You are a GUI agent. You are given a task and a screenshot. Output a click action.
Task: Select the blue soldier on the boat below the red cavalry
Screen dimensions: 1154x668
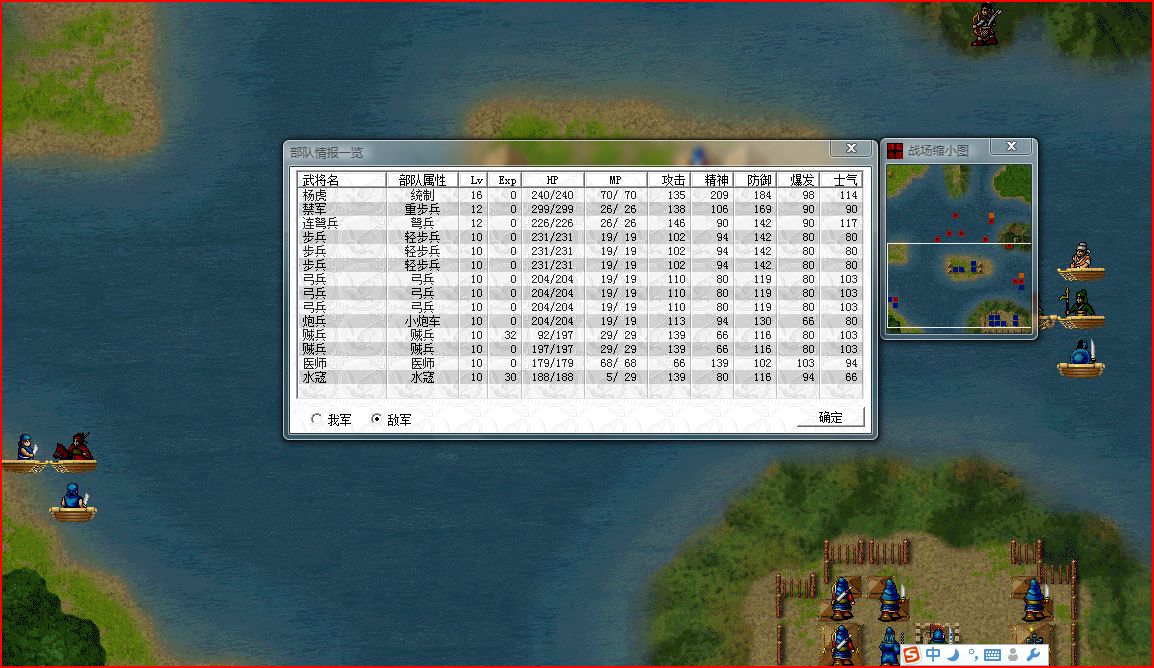[73, 502]
